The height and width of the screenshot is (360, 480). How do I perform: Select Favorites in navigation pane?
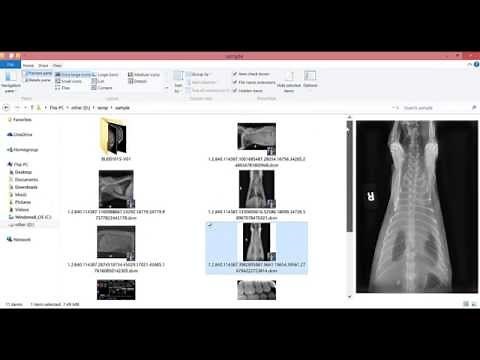pyautogui.click(x=20, y=119)
